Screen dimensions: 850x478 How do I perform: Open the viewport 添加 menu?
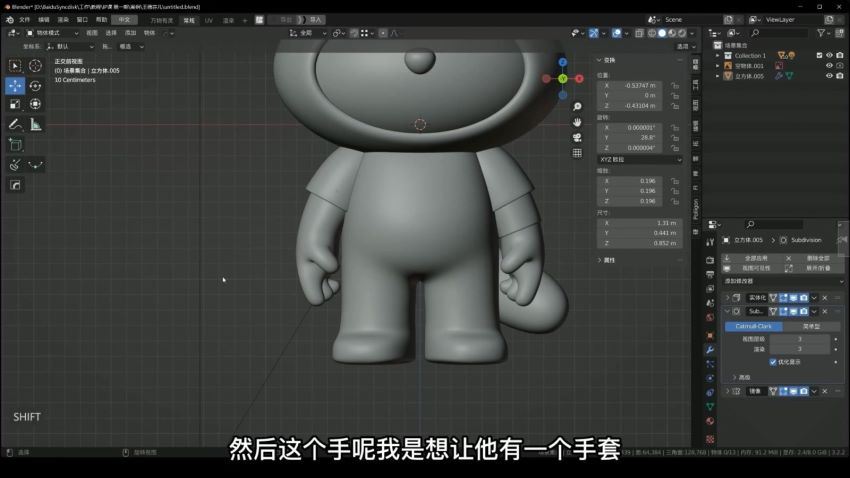[x=131, y=33]
